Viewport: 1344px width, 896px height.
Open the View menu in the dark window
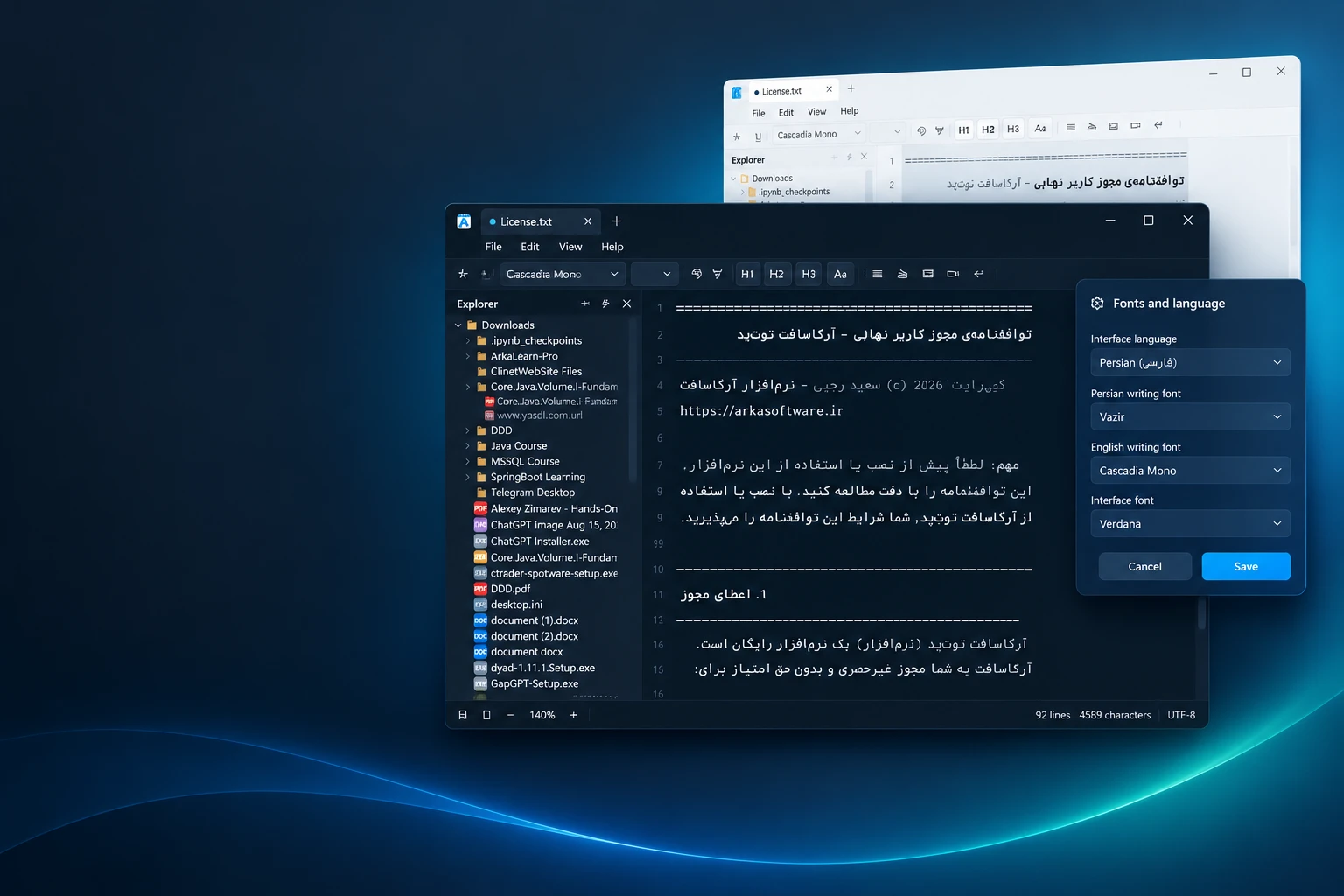(x=570, y=247)
